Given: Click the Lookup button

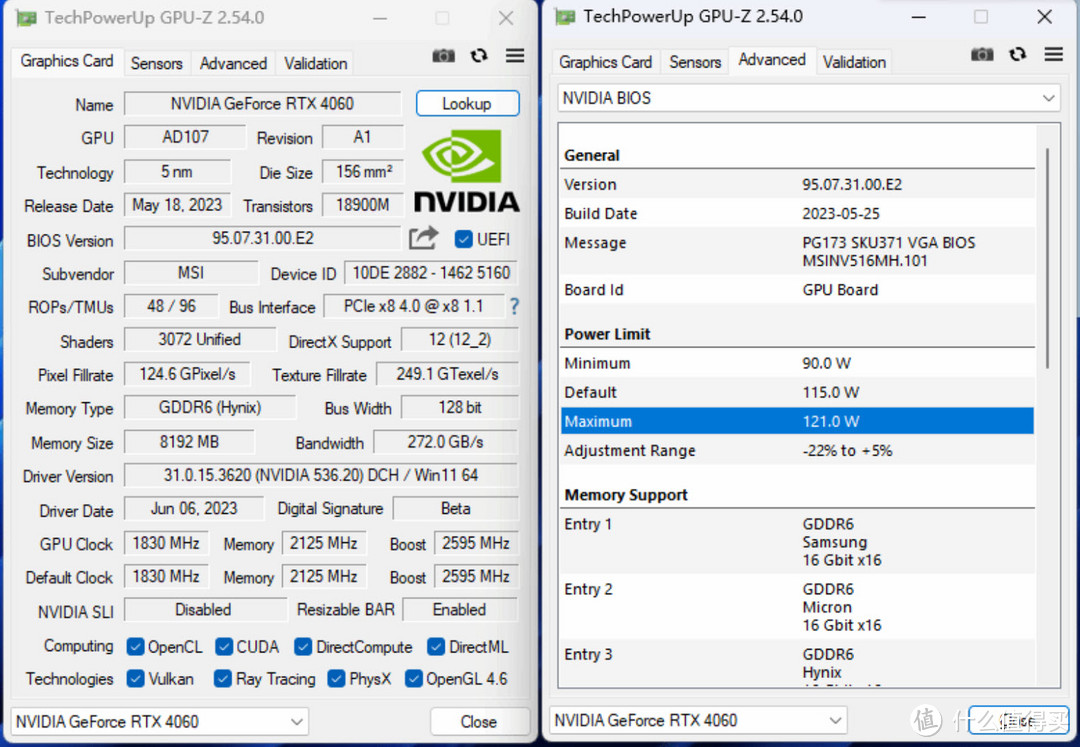Looking at the screenshot, I should click(x=467, y=103).
